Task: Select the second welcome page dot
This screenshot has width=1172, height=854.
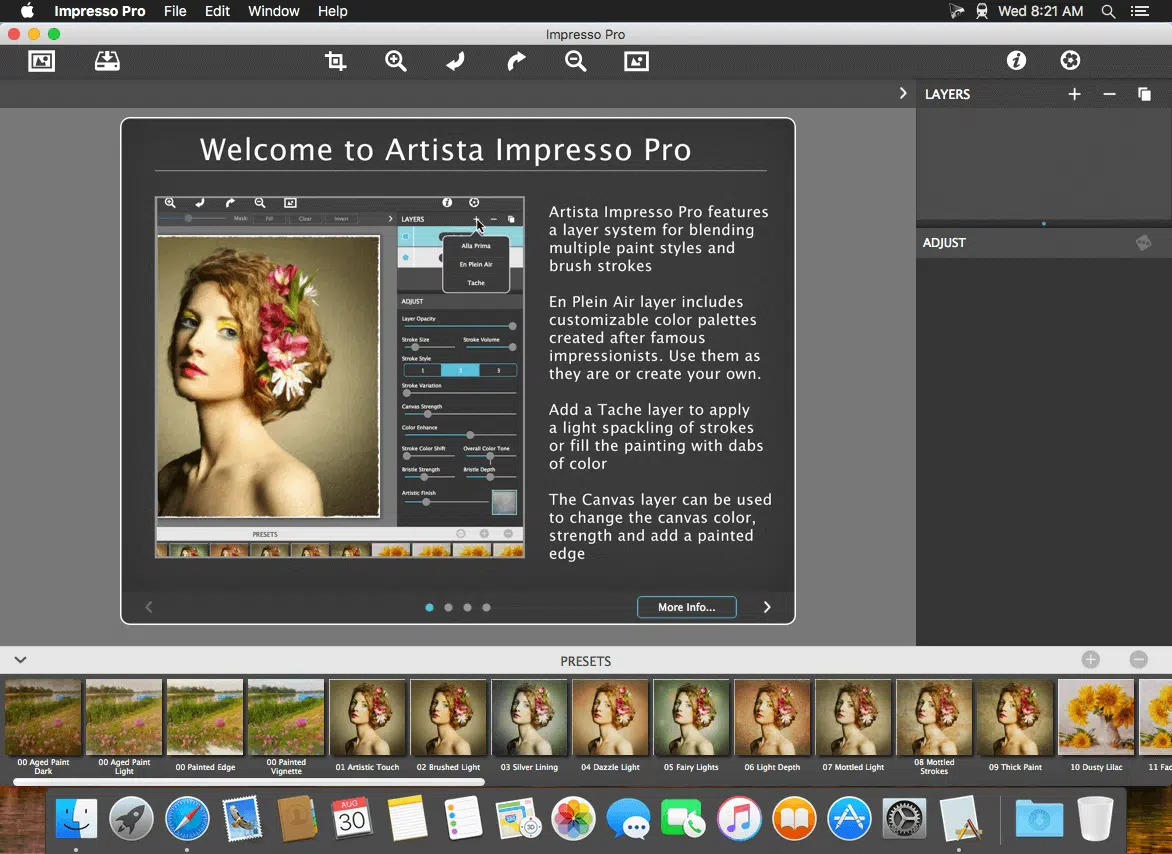Action: click(448, 607)
